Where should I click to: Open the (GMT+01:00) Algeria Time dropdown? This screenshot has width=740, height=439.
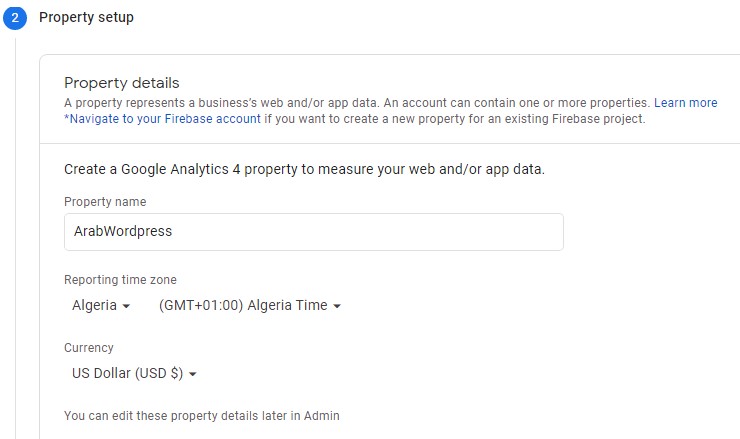pos(250,306)
